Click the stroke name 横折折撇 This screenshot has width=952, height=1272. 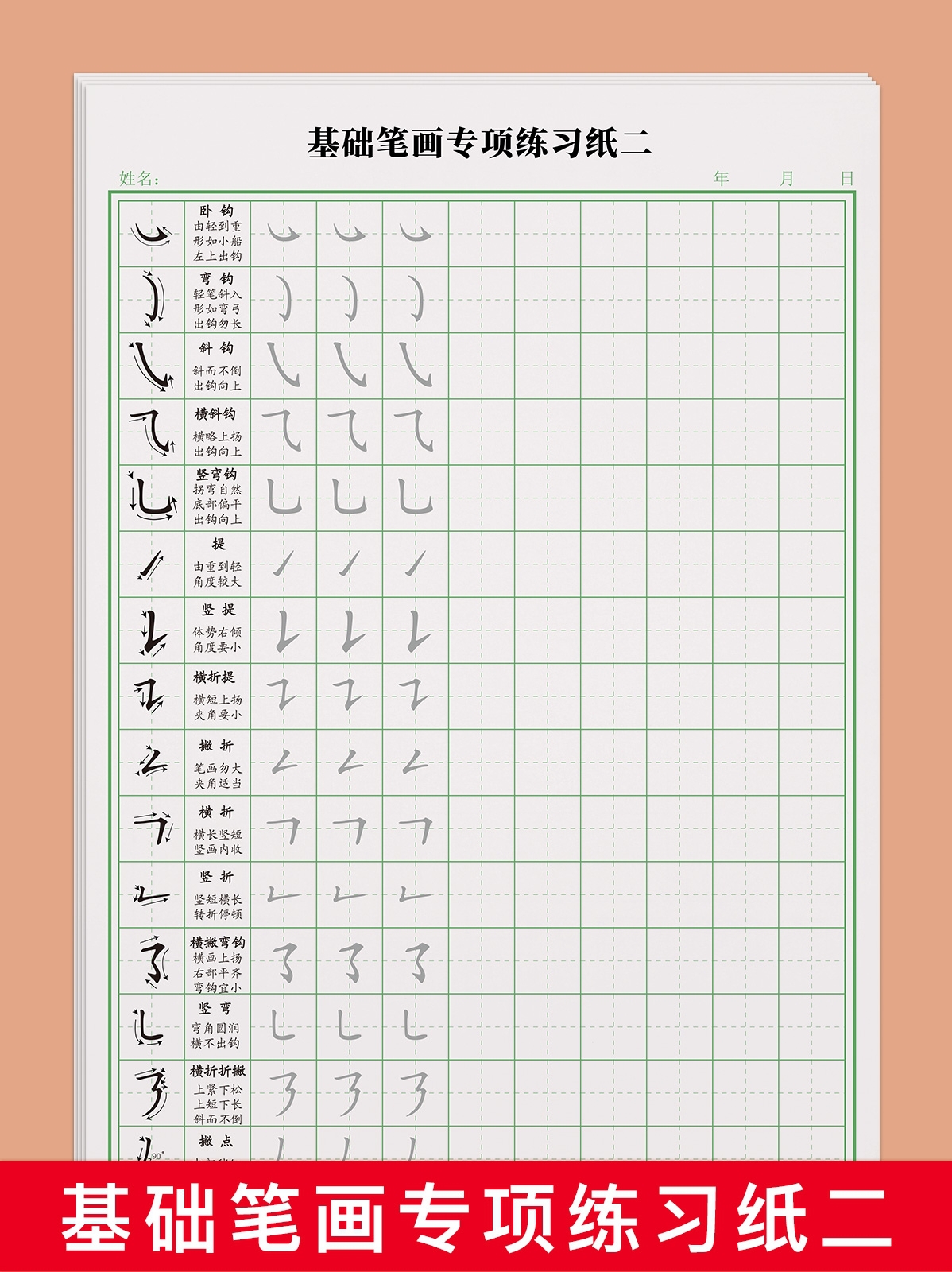click(x=218, y=1072)
